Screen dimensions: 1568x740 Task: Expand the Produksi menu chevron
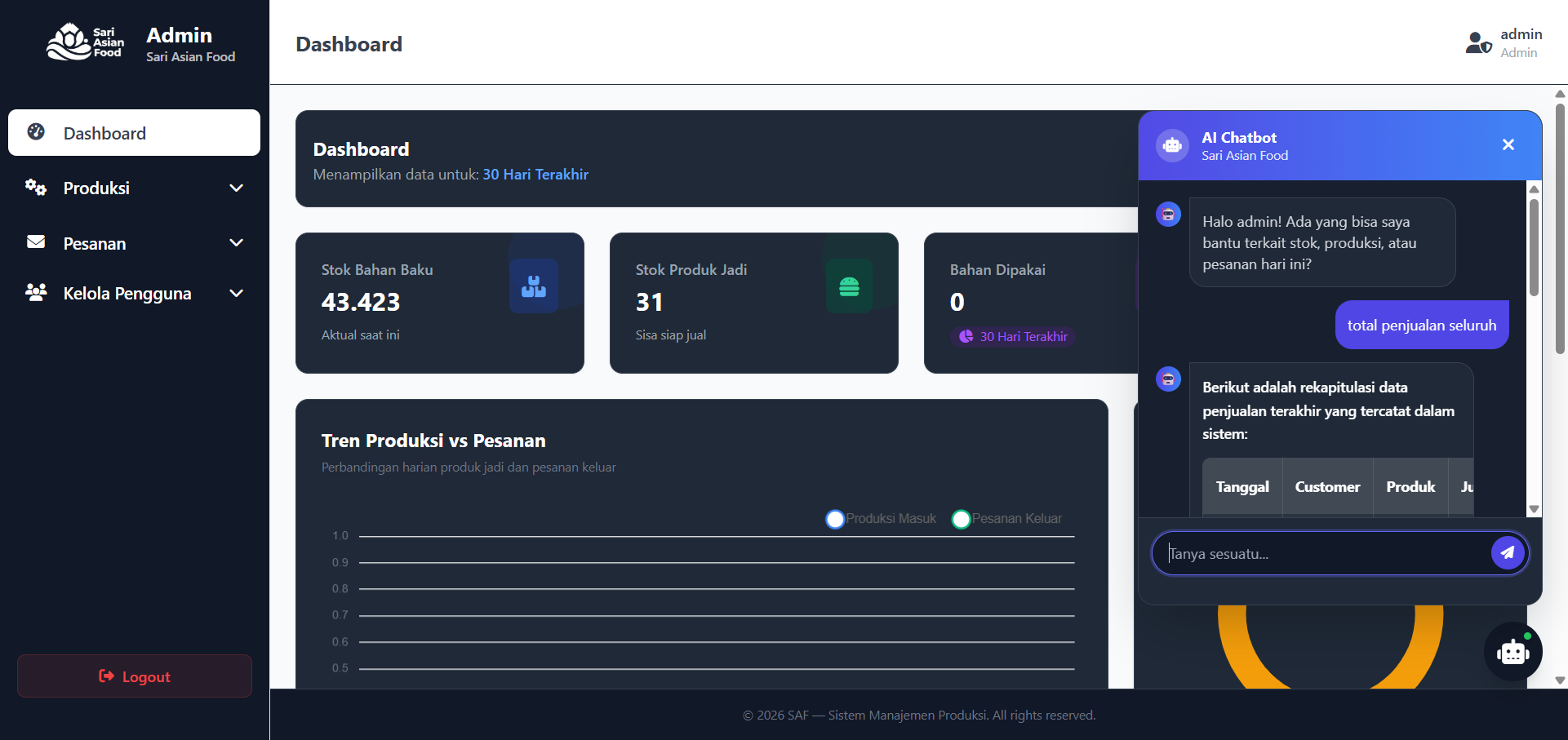237,188
